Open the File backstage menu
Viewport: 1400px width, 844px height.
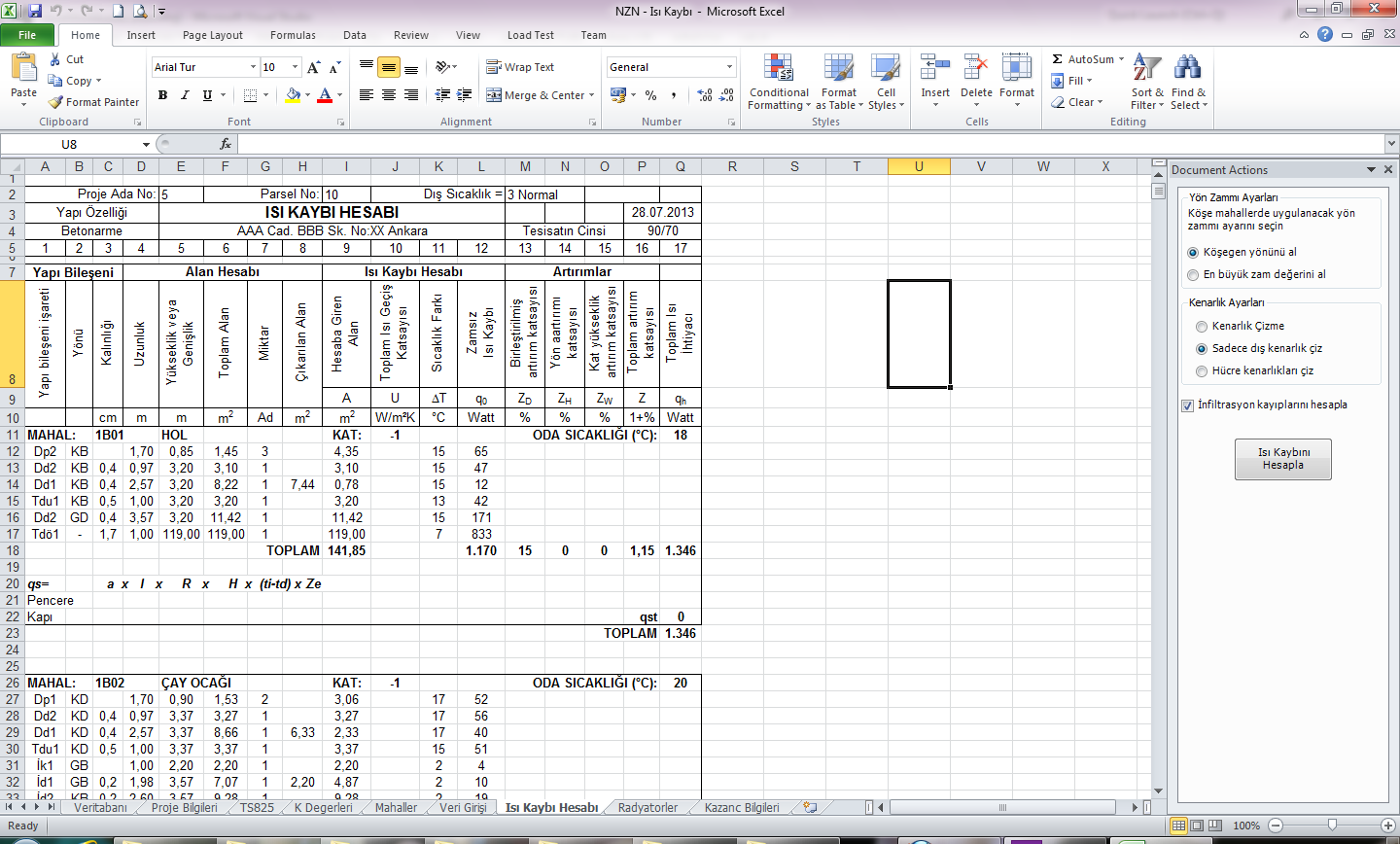pos(27,35)
